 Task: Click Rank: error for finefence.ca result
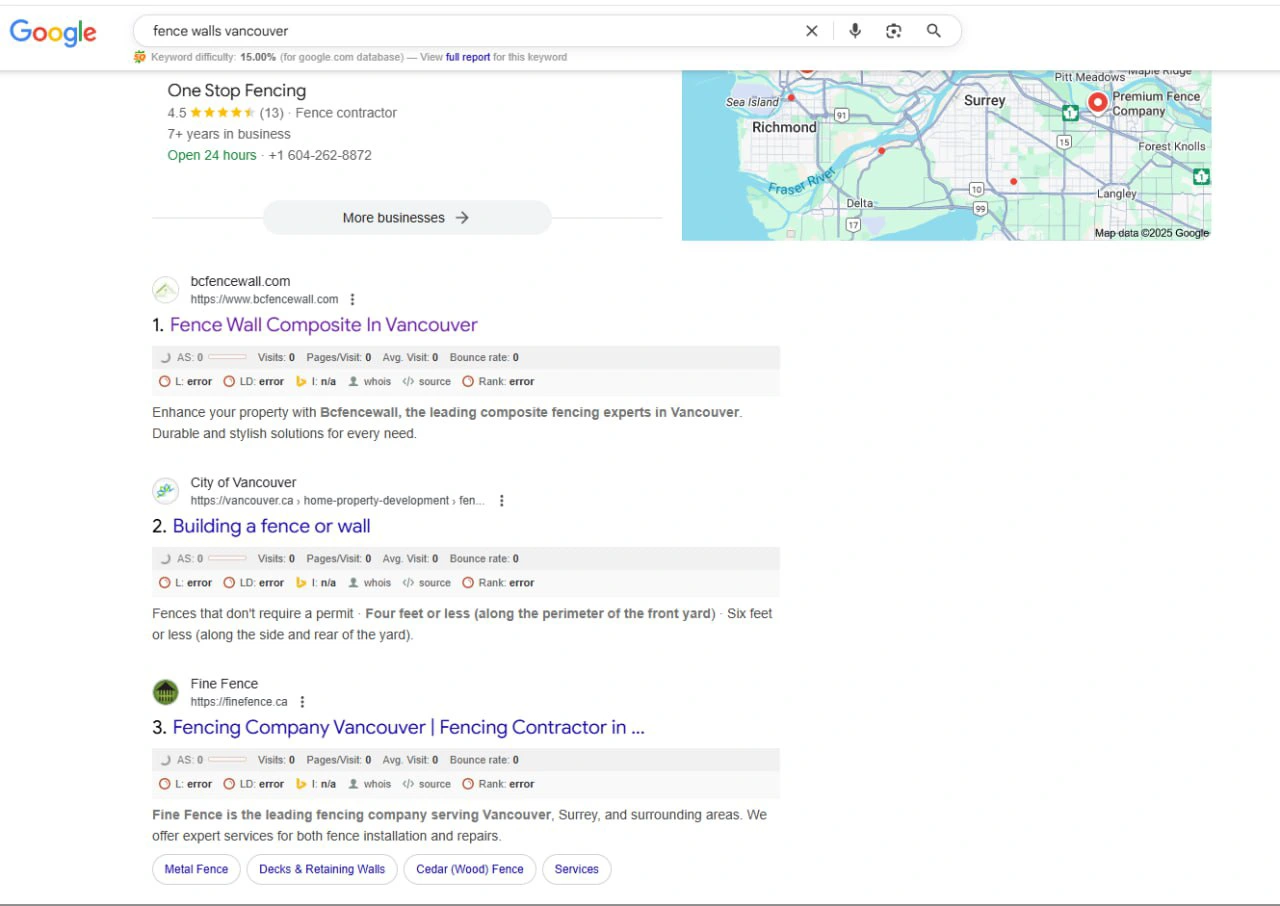(498, 784)
